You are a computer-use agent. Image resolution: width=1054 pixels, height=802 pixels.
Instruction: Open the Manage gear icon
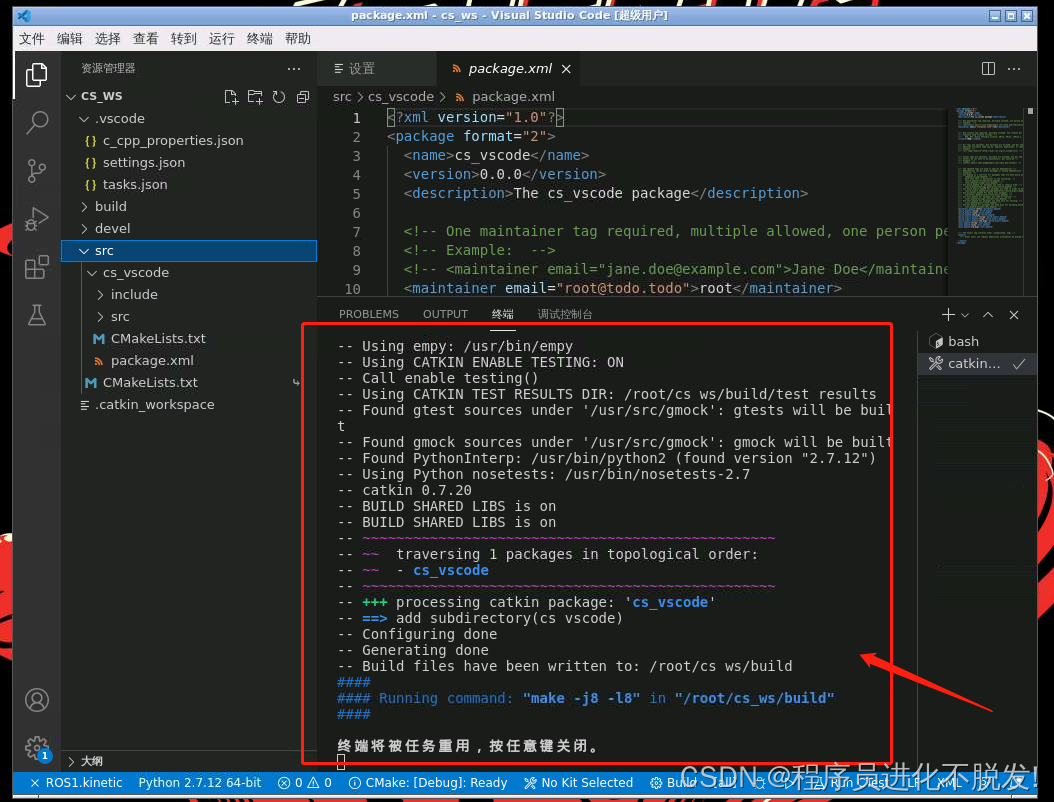36,748
